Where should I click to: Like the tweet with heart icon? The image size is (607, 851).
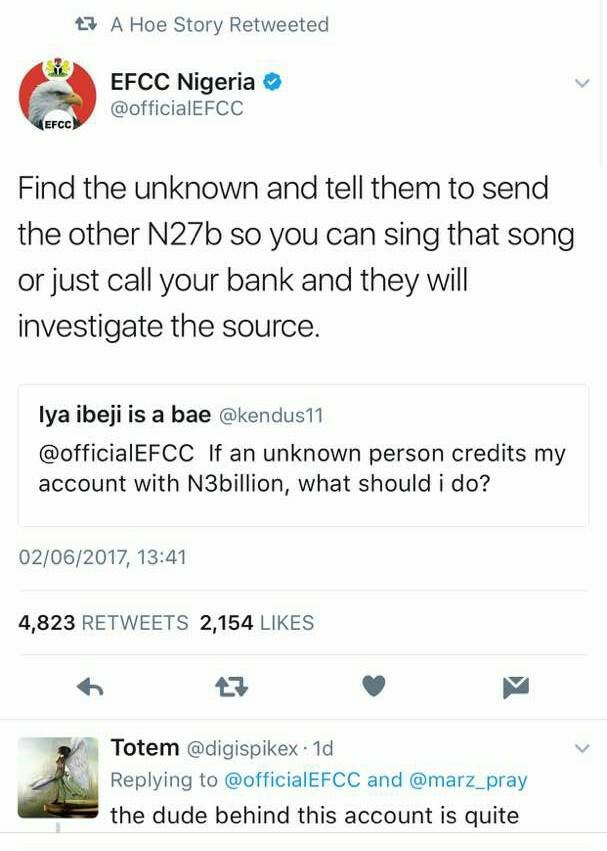(373, 686)
